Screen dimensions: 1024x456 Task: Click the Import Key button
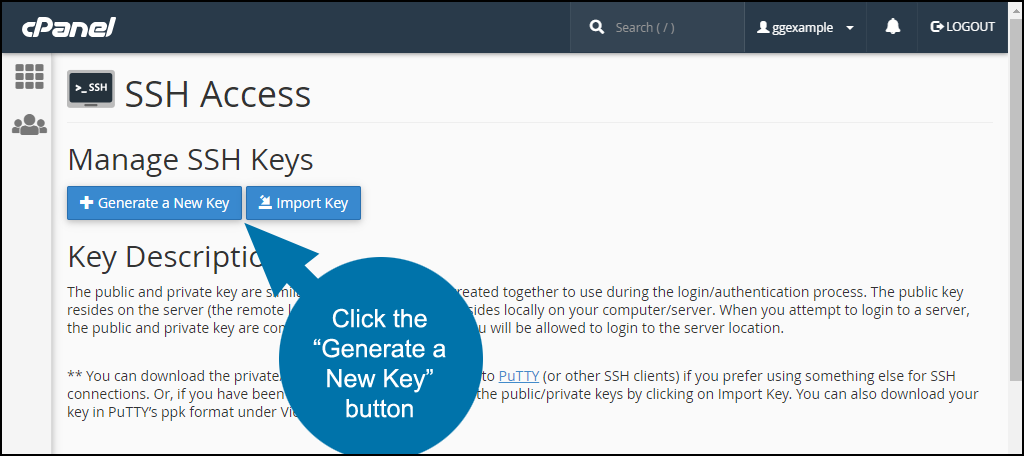pos(303,203)
